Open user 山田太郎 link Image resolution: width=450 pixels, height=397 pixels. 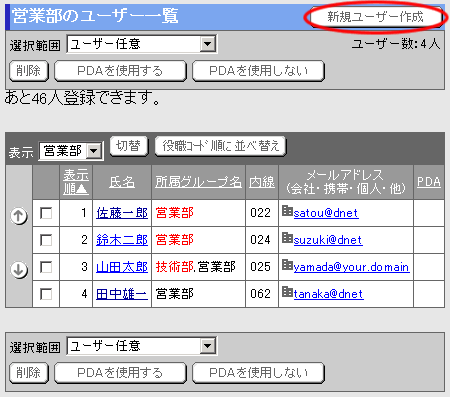pyautogui.click(x=122, y=267)
